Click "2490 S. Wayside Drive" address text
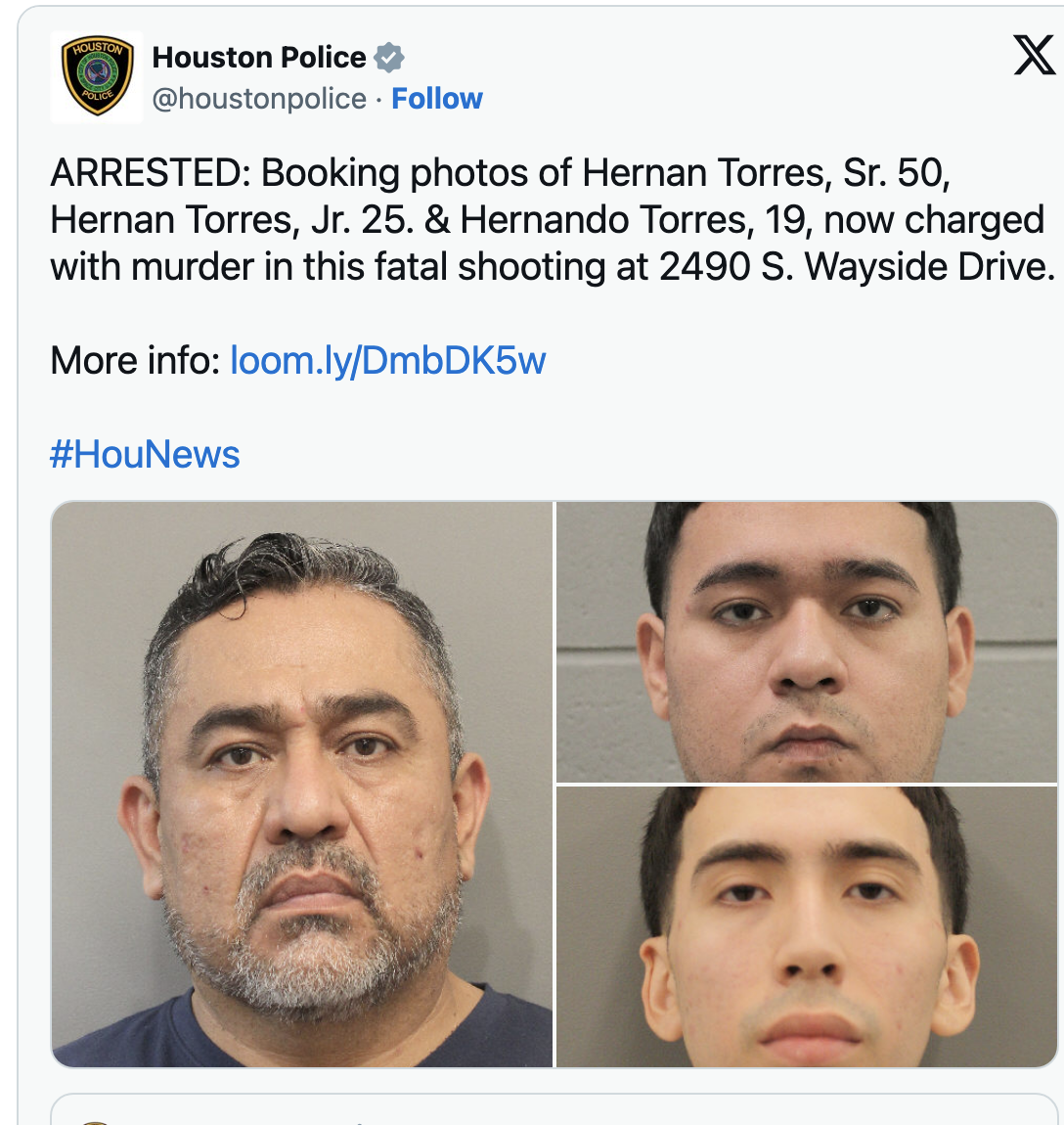The image size is (1064, 1125). 858,267
